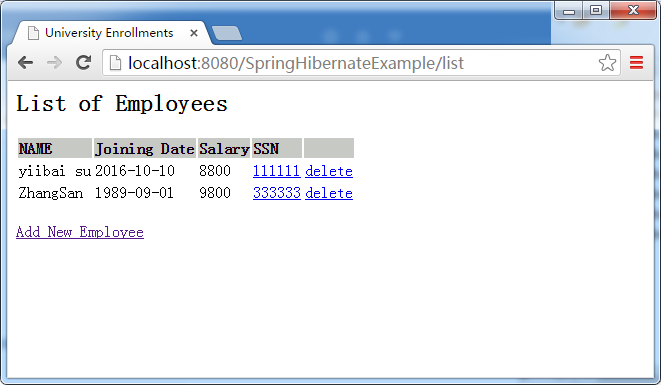661x385 pixels.
Task: Close the University Enrollments tab
Action: point(194,33)
